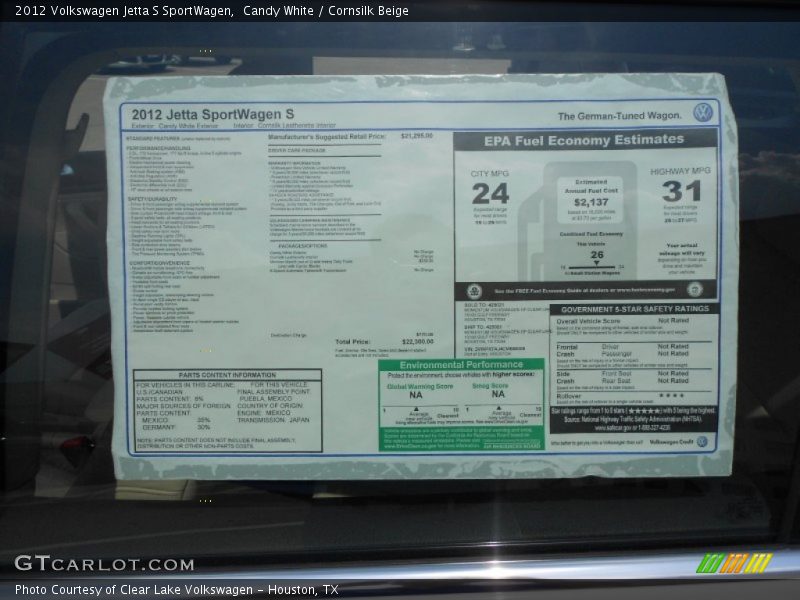Click the left EPA certification seal
Image resolution: width=800 pixels, height=600 pixels.
[x=474, y=290]
